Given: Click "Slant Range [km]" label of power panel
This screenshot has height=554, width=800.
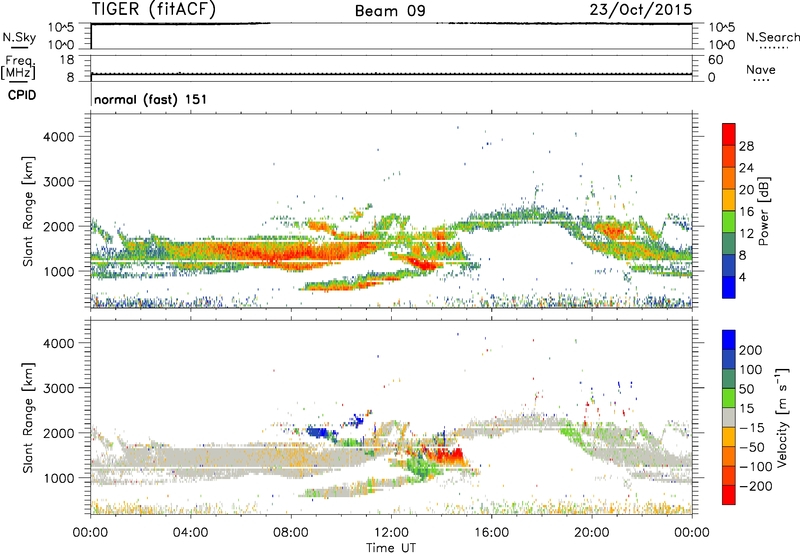Looking at the screenshot, I should tap(28, 211).
